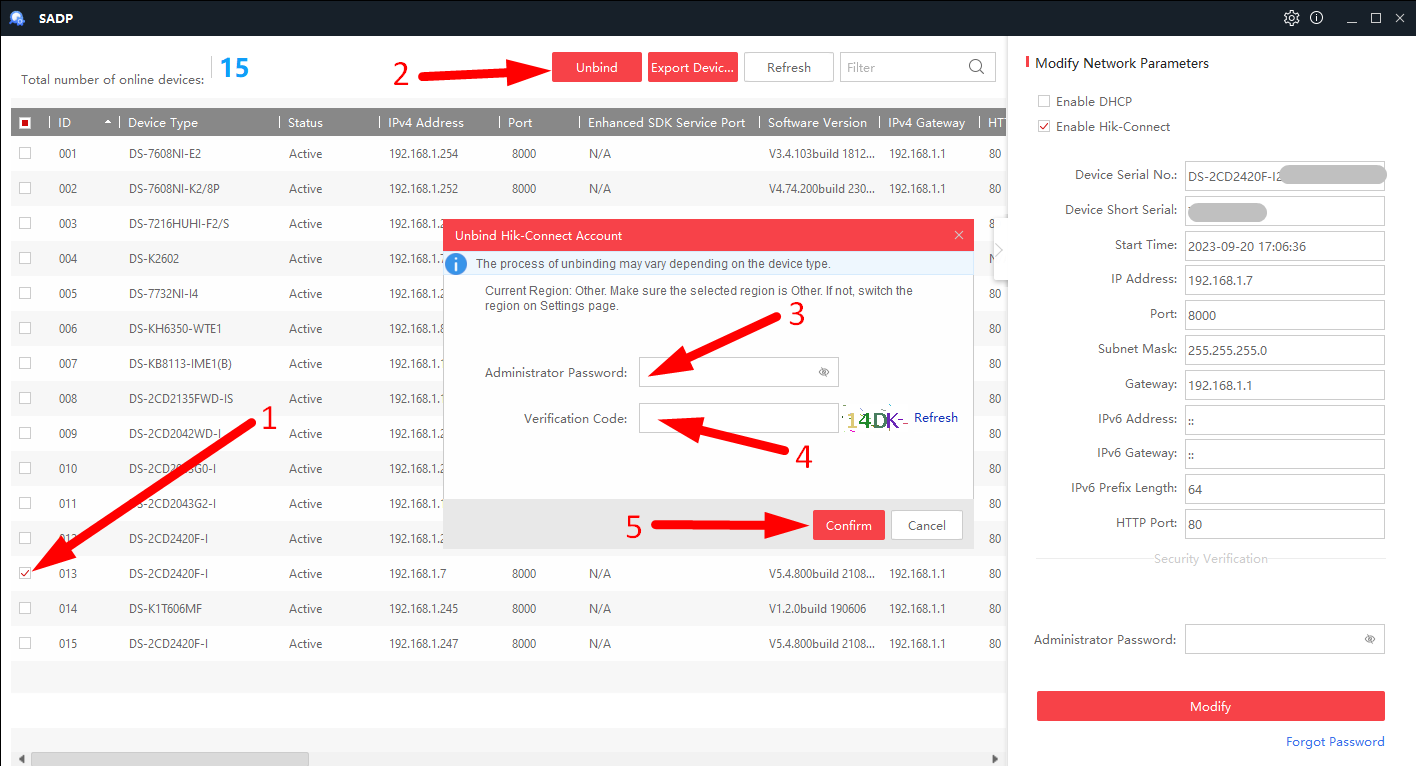
Task: Click the red Modify button
Action: pyautogui.click(x=1210, y=706)
